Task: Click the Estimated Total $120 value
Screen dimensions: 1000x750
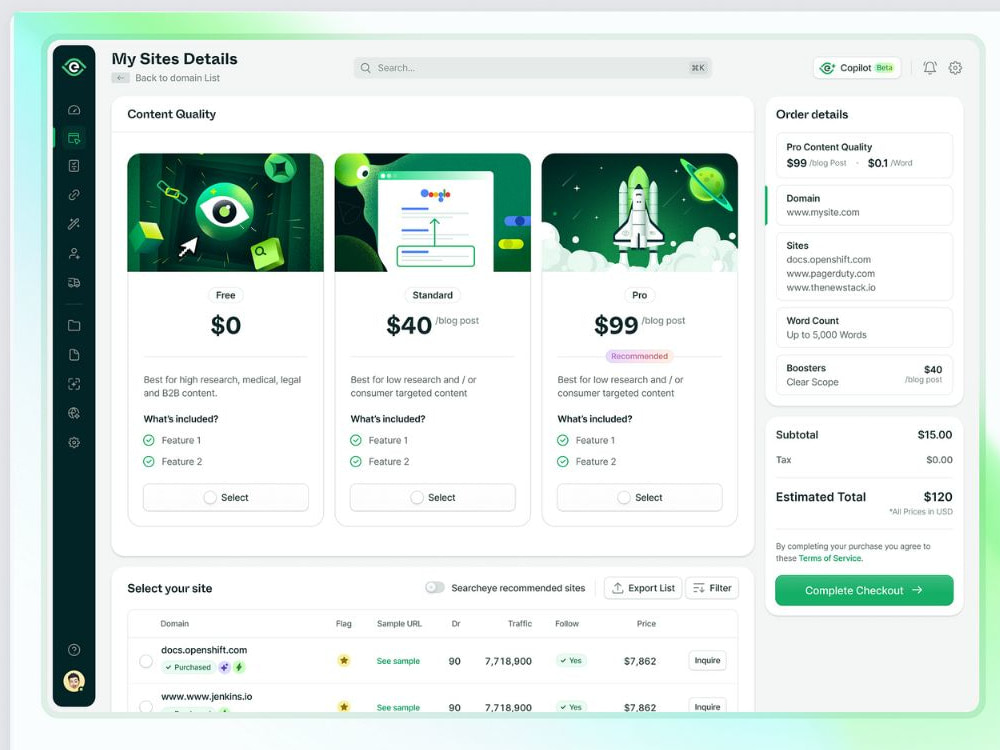Action: tap(938, 497)
